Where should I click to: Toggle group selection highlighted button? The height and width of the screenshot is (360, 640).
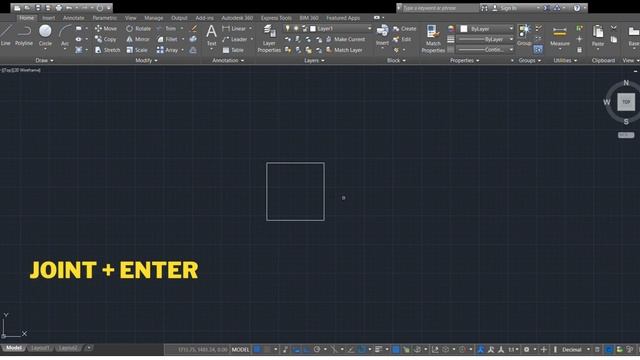(x=538, y=50)
